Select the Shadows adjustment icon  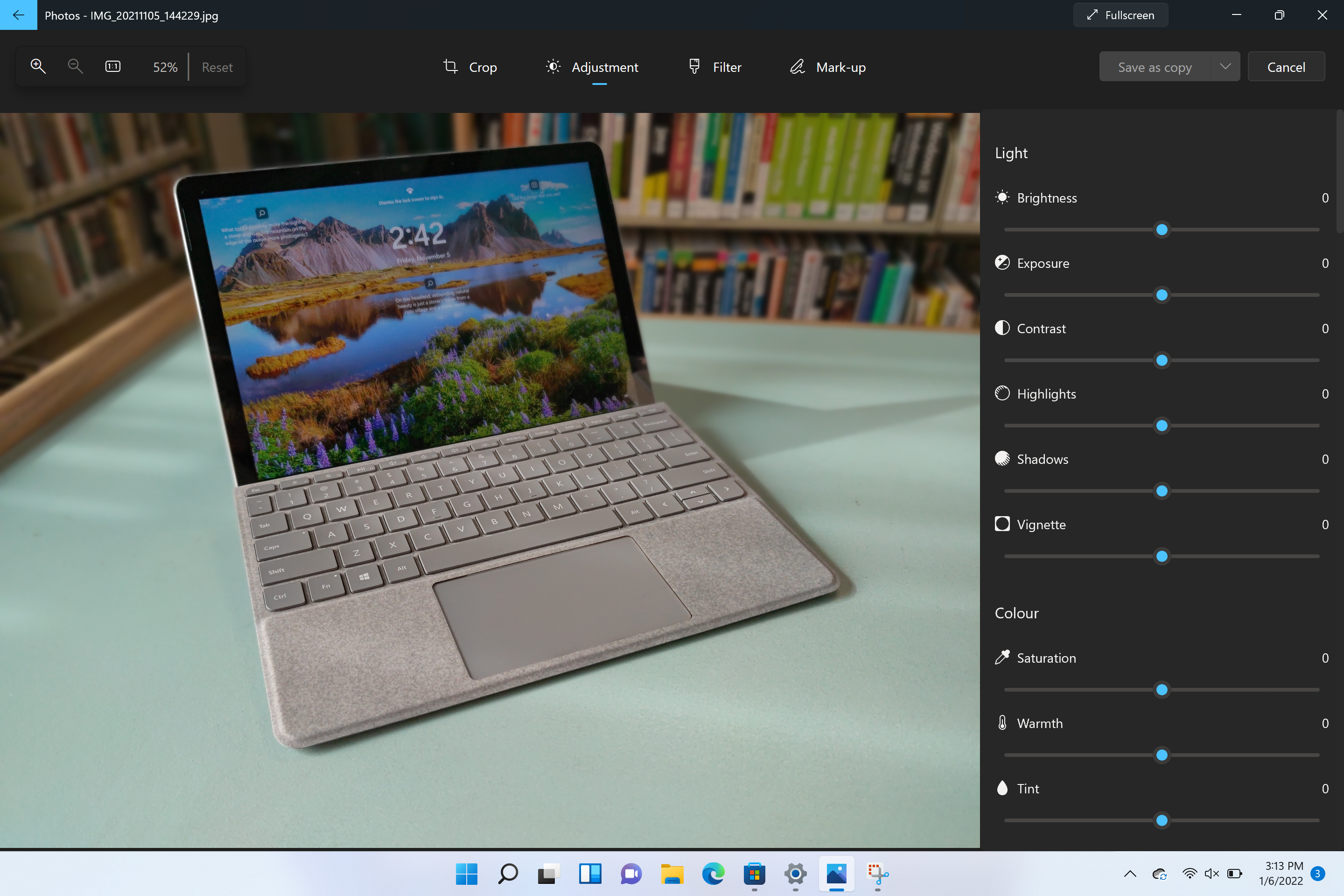1002,459
